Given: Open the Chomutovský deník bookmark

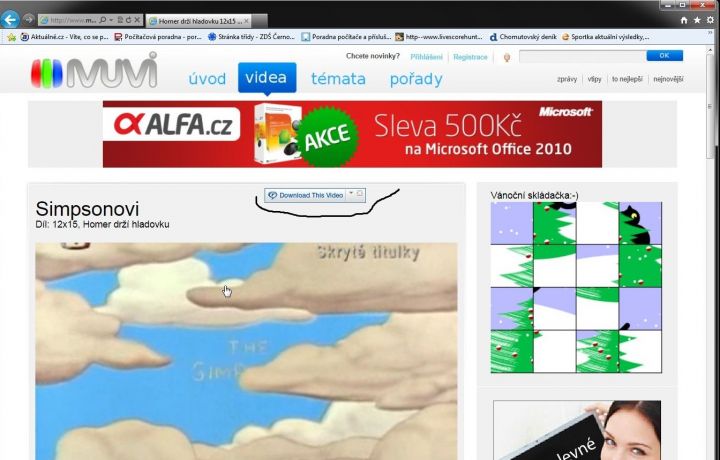Looking at the screenshot, I should tap(523, 37).
